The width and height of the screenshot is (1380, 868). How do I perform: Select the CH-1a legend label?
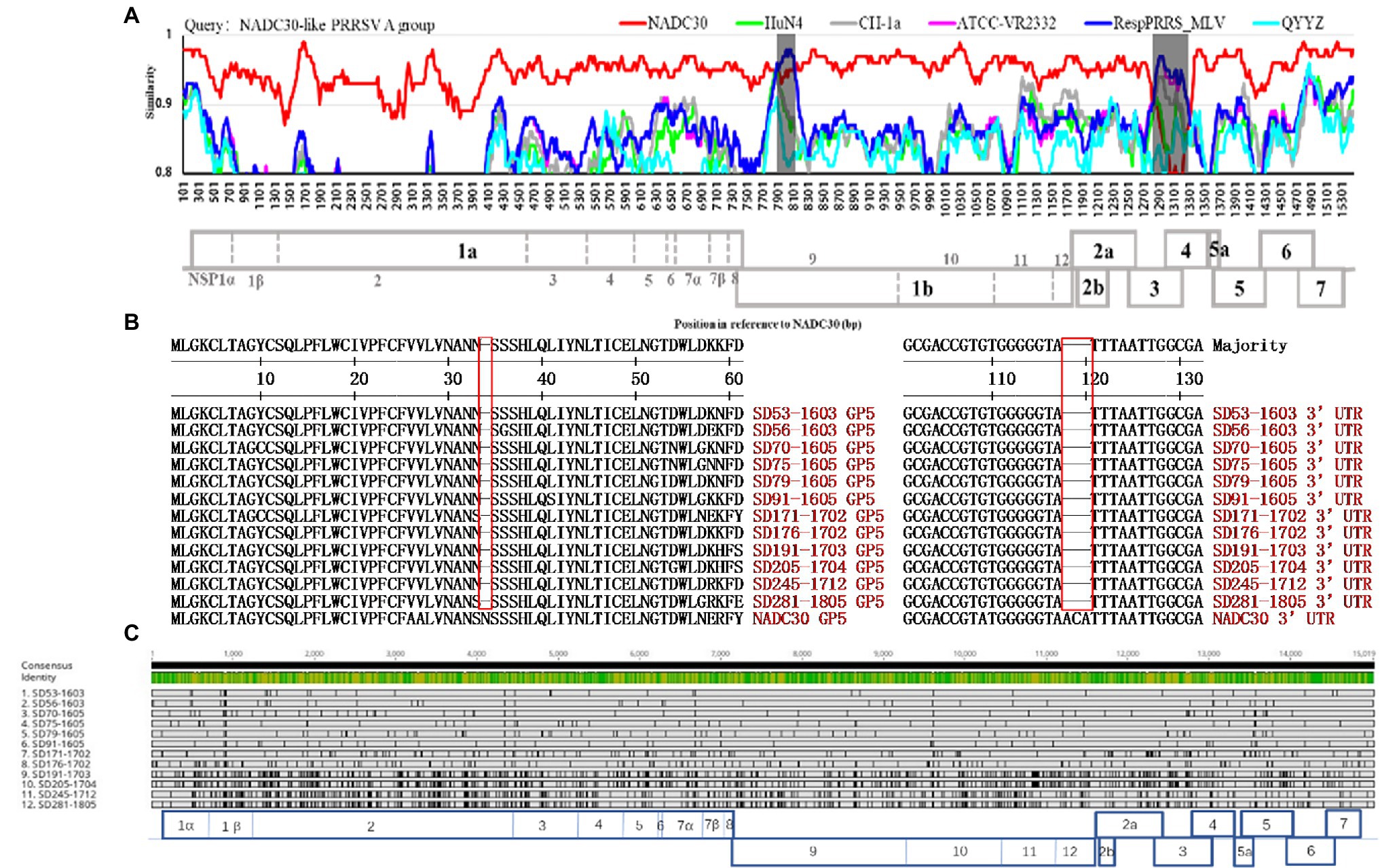click(x=880, y=23)
